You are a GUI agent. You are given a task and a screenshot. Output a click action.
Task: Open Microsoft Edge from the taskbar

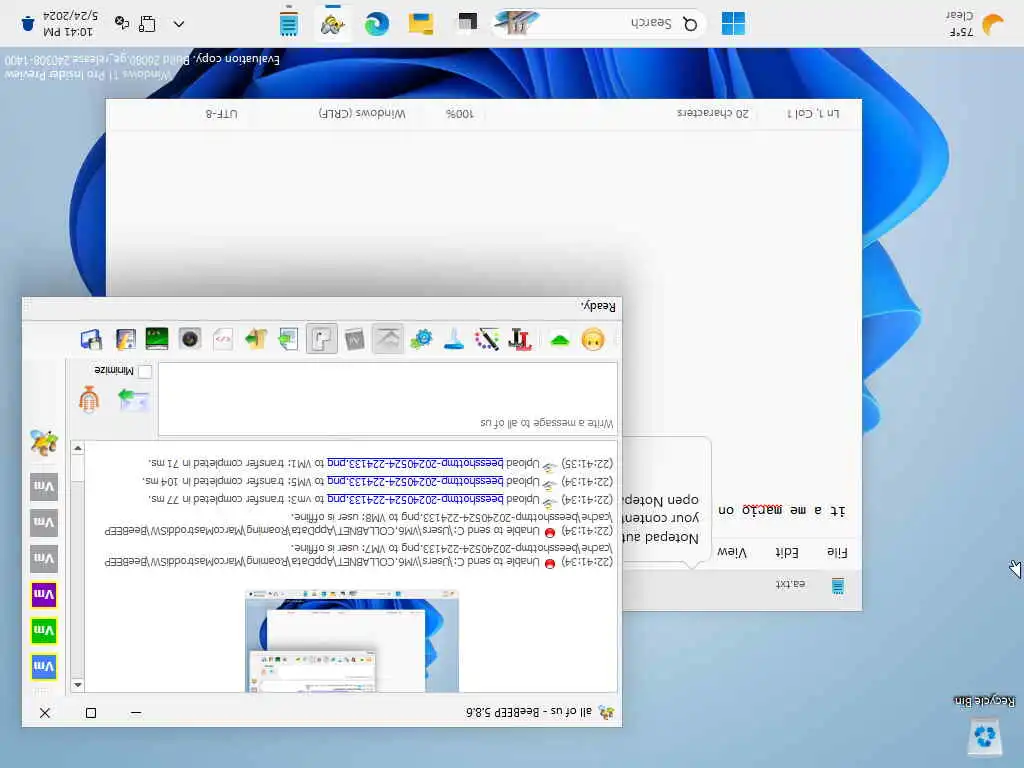tap(377, 24)
